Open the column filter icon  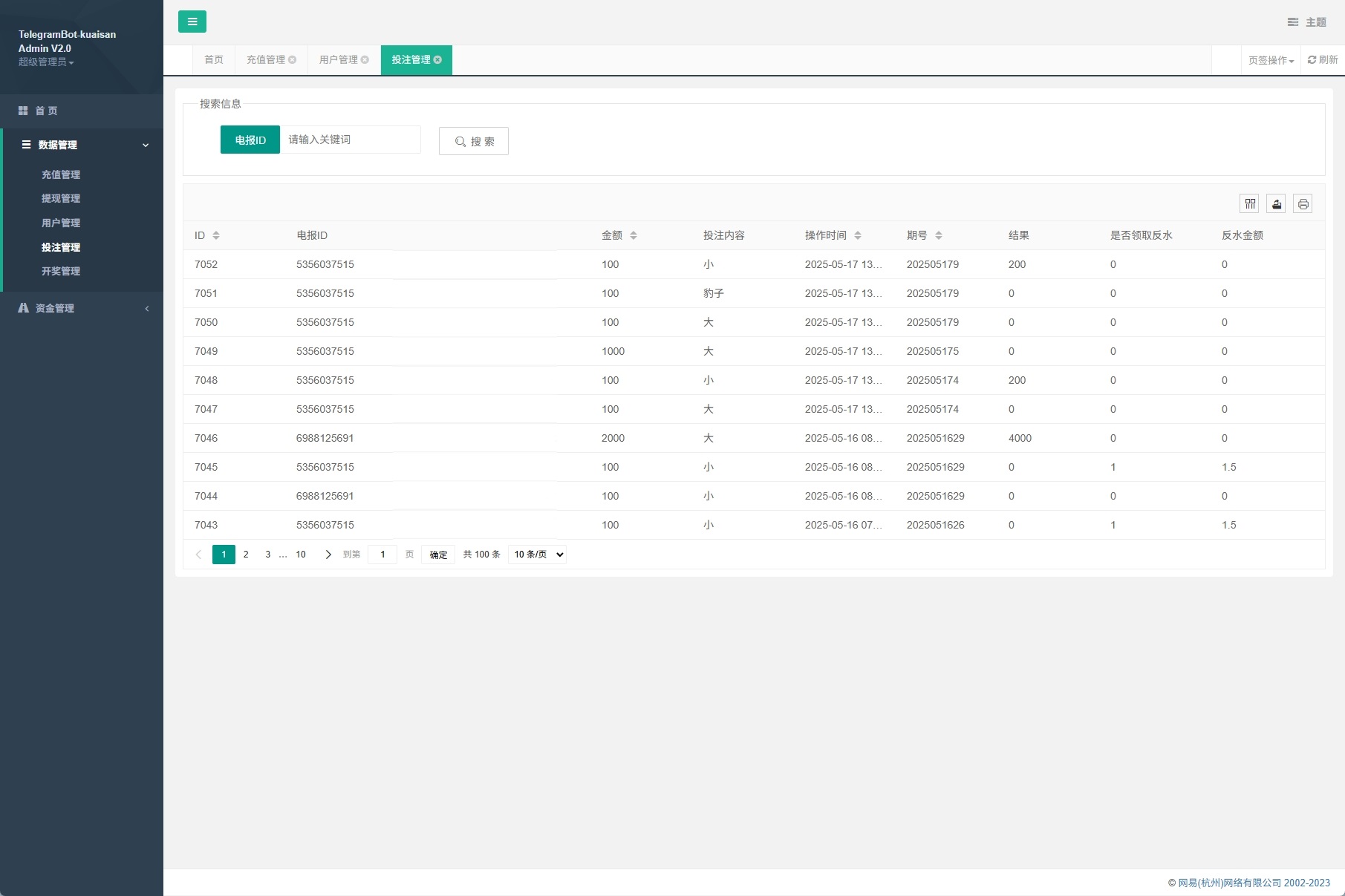tap(1250, 203)
